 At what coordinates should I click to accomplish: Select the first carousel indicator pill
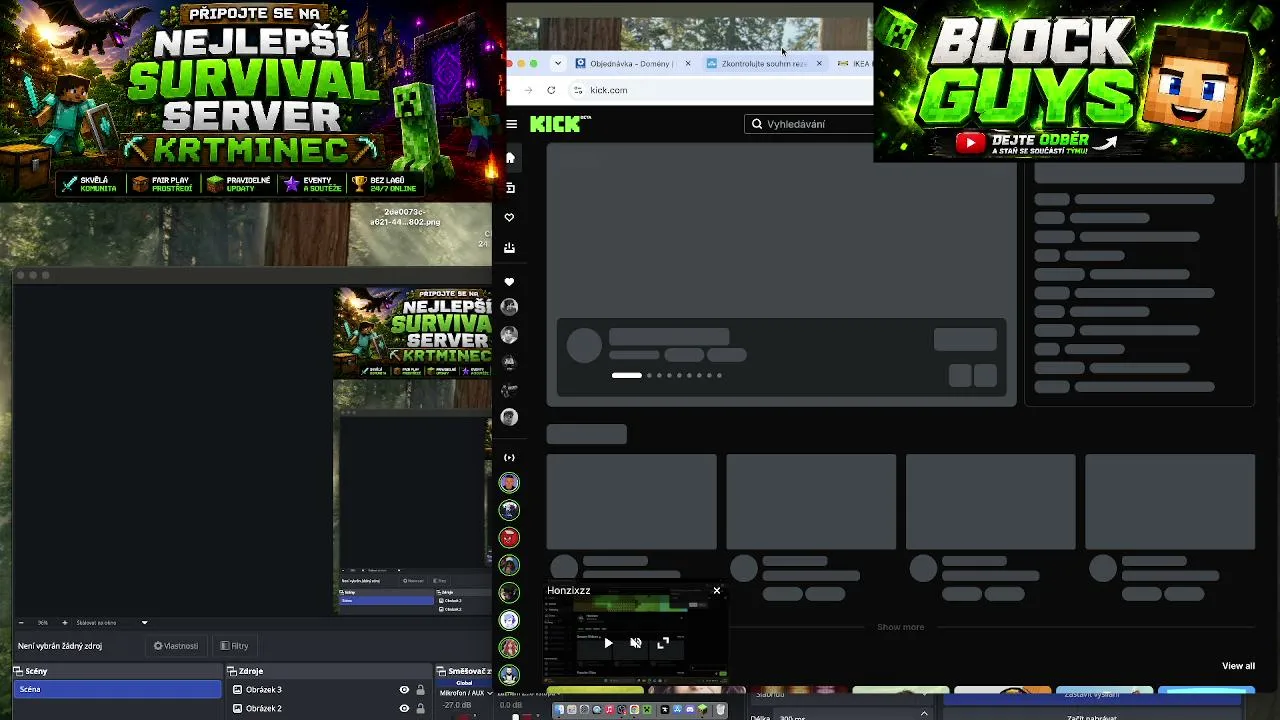pos(627,376)
